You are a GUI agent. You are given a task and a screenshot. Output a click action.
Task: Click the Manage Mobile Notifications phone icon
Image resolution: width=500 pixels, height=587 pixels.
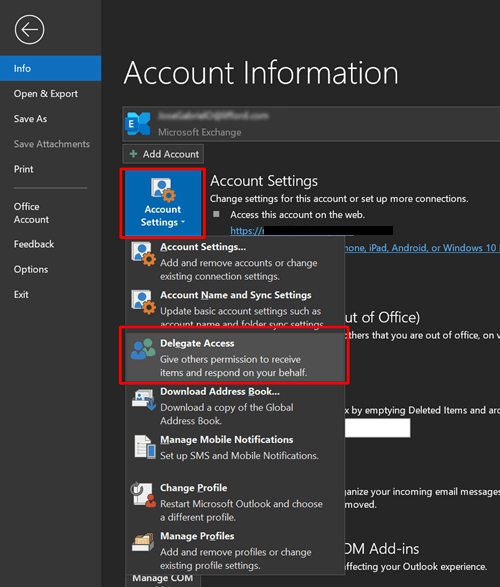tap(145, 447)
